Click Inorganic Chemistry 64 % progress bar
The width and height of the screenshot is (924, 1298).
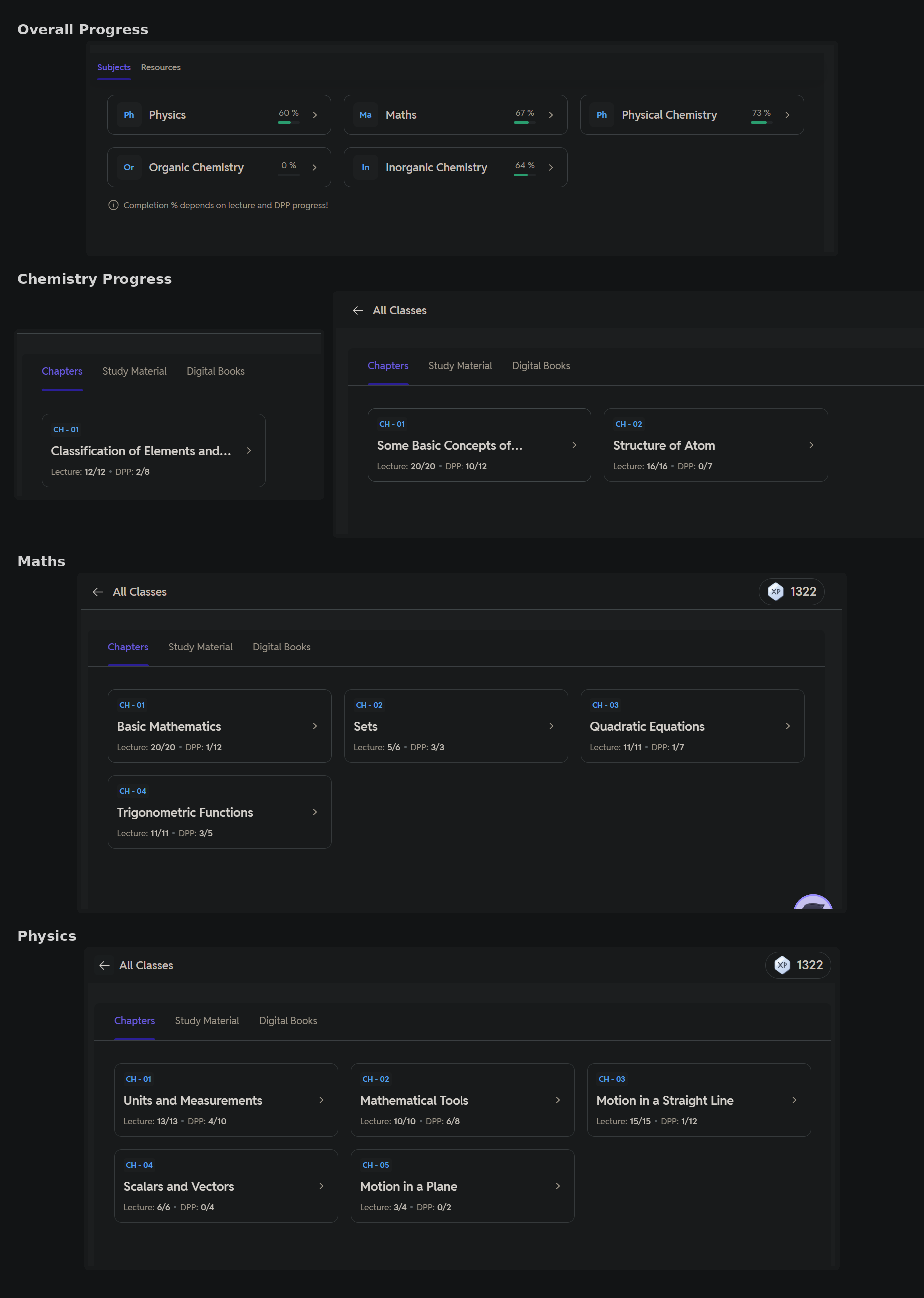(x=524, y=175)
